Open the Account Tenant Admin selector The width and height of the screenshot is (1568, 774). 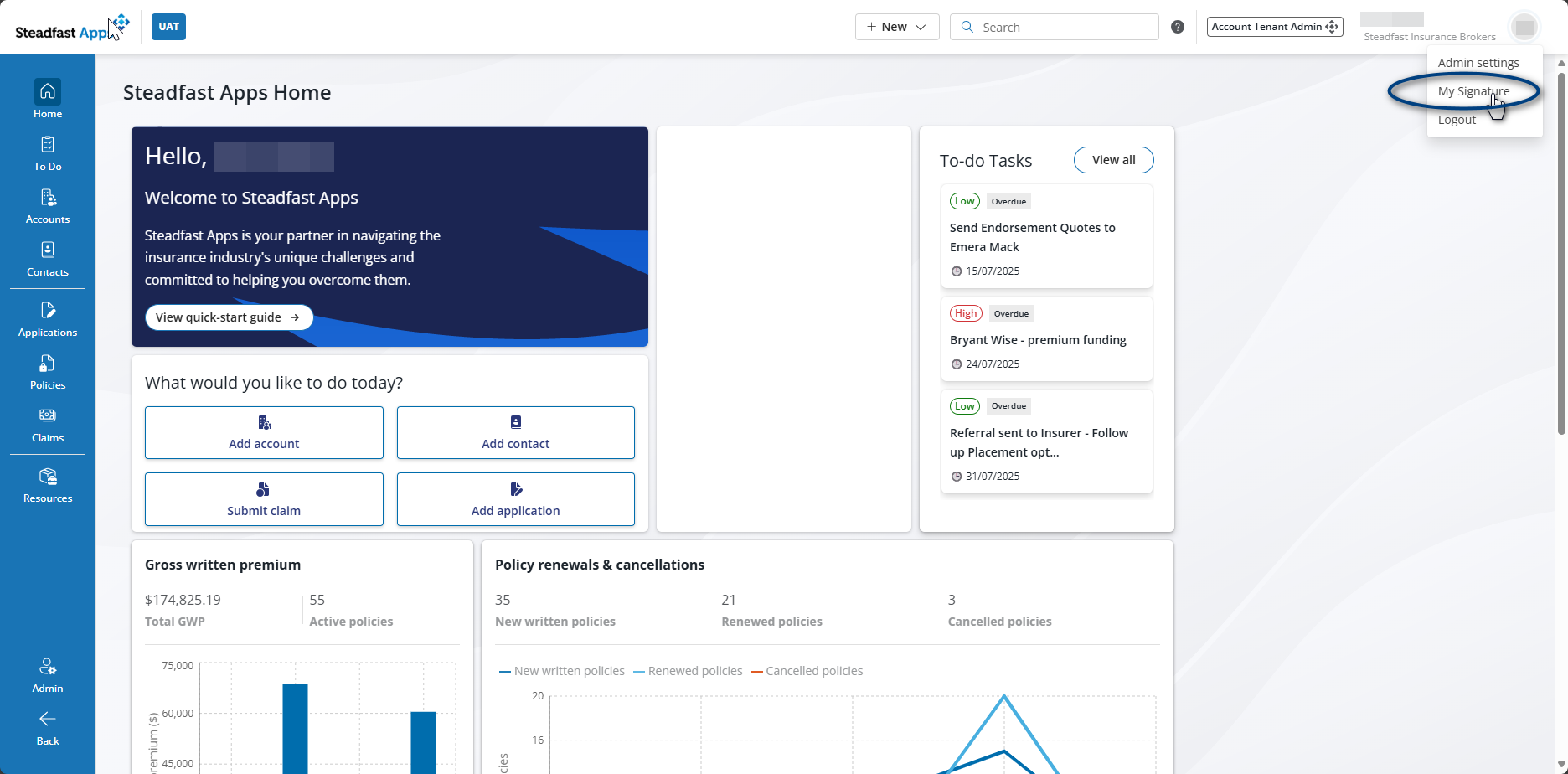[x=1275, y=27]
